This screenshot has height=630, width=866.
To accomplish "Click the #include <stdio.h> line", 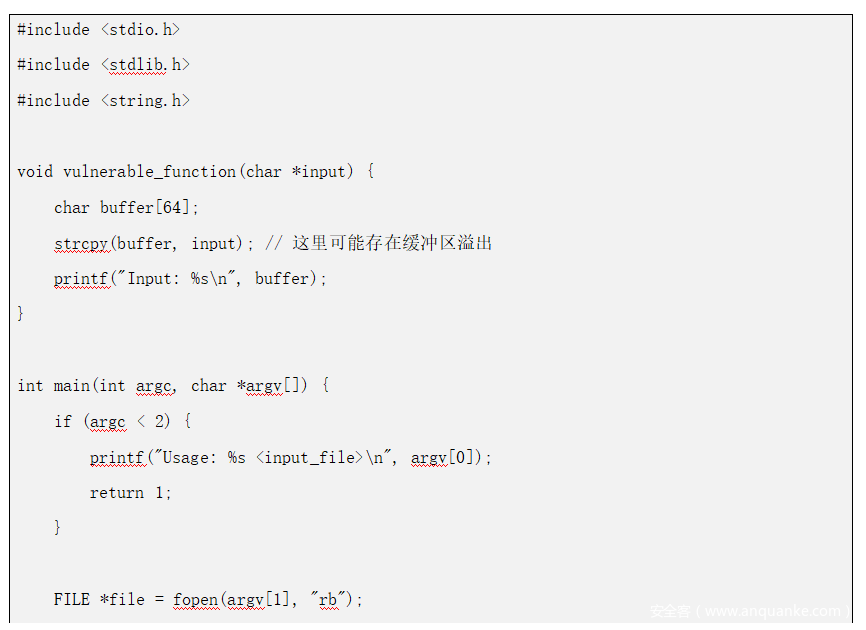I will [x=98, y=29].
